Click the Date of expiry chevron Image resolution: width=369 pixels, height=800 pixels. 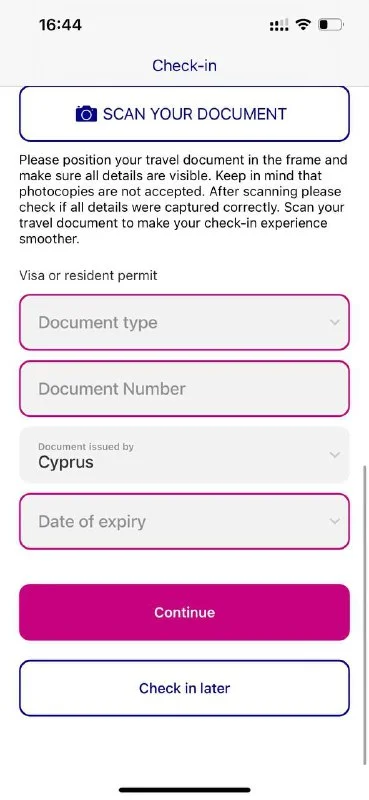click(x=334, y=521)
